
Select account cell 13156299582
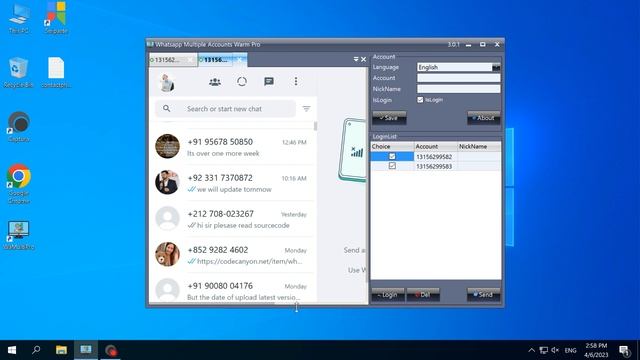coord(436,156)
